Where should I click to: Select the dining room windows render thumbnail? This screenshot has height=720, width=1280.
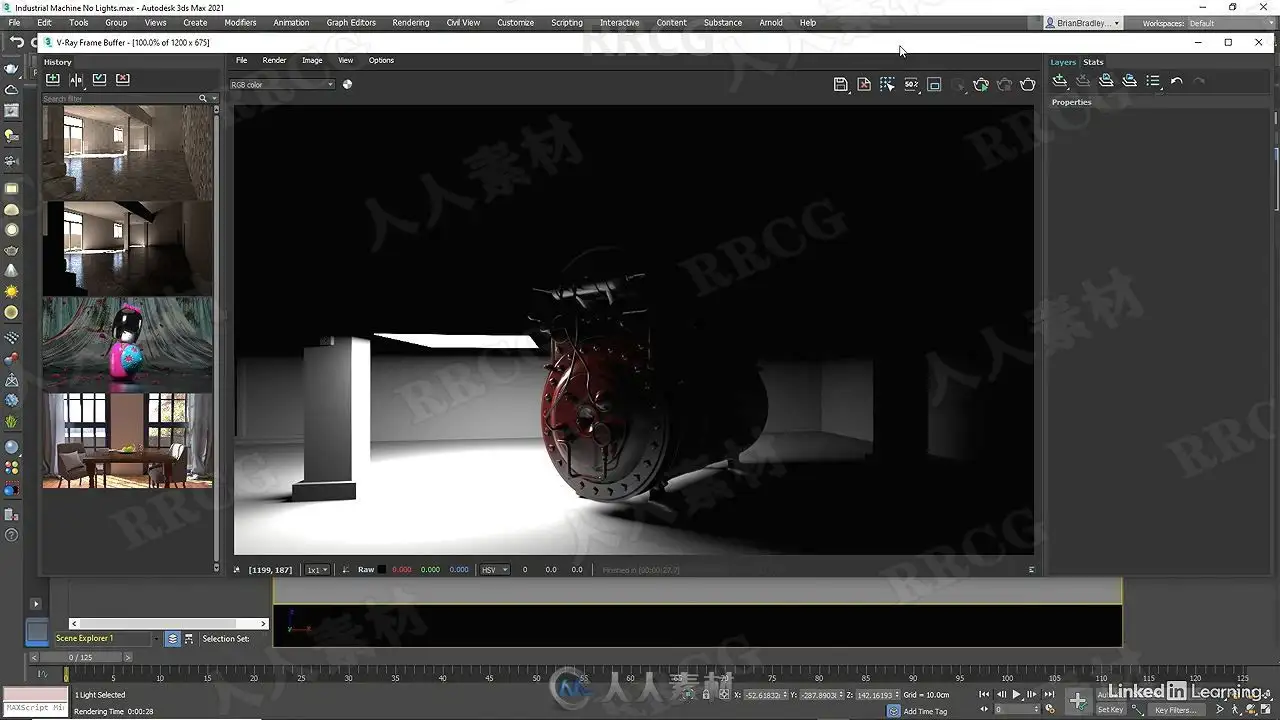point(127,441)
